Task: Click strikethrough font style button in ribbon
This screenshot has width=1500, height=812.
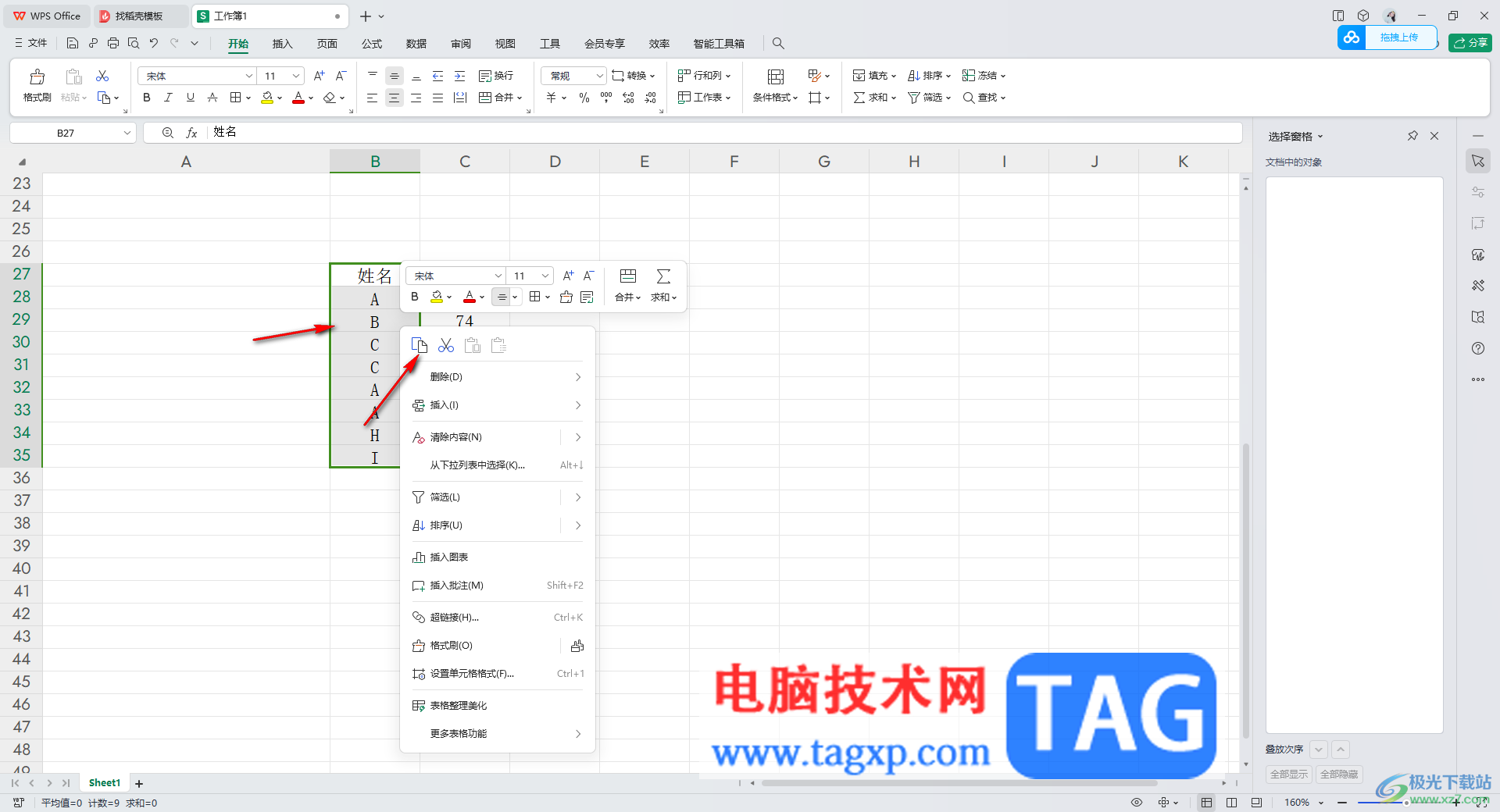Action: (x=212, y=98)
